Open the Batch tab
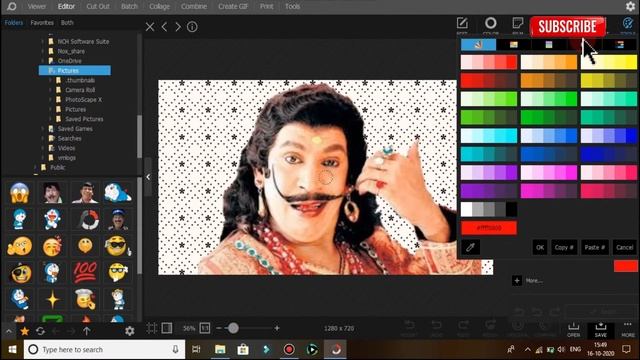 (129, 7)
